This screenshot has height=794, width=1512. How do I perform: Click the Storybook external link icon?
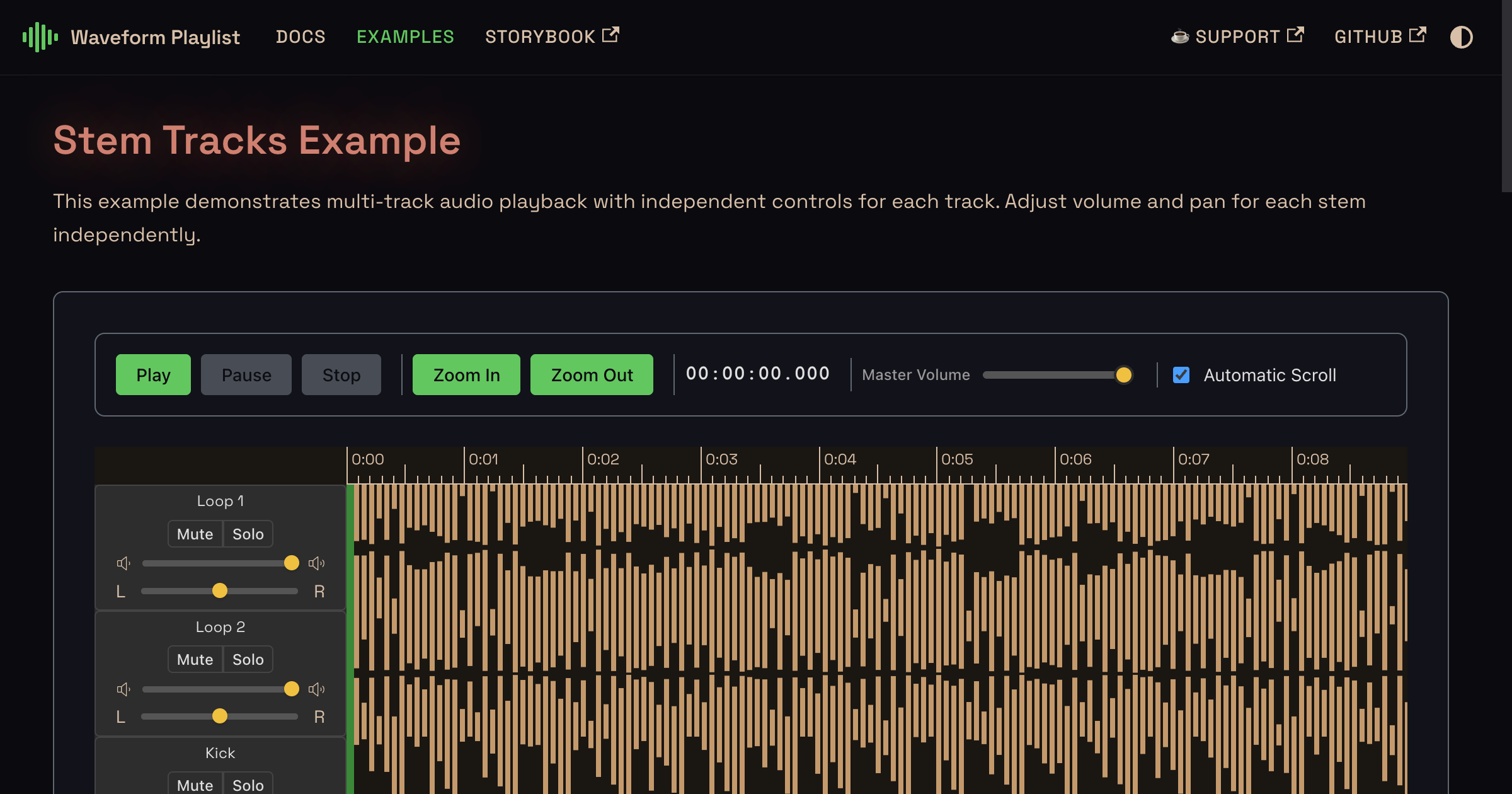(x=610, y=35)
